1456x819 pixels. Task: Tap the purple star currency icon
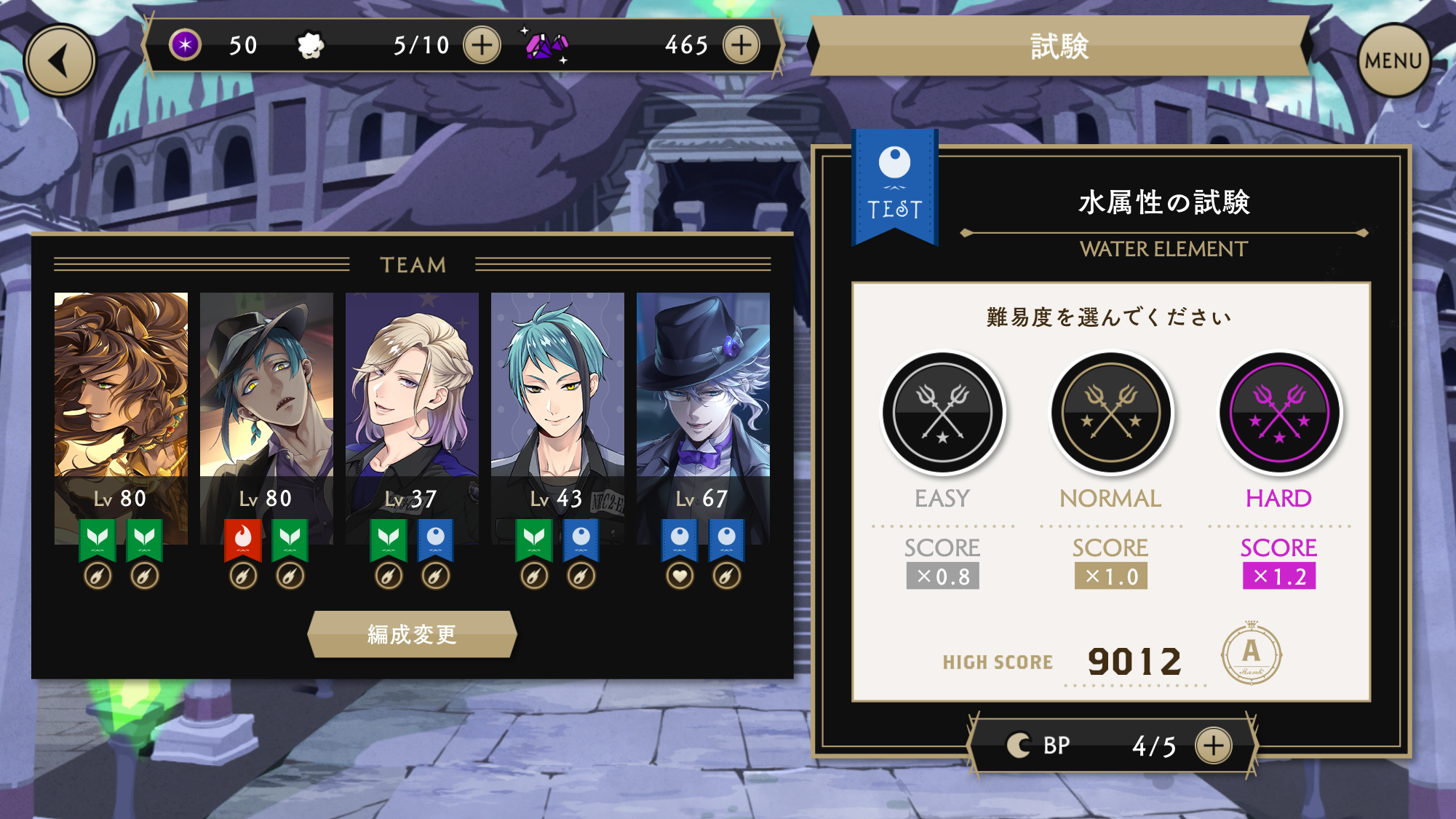[x=186, y=45]
